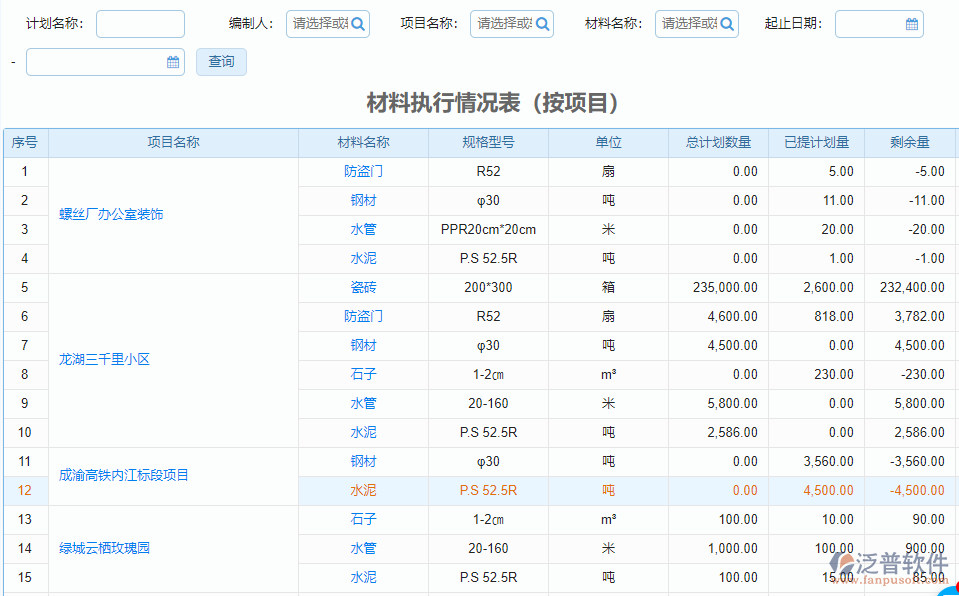Click the blue corner marker at bottom right
Image resolution: width=959 pixels, height=596 pixels.
point(950,590)
